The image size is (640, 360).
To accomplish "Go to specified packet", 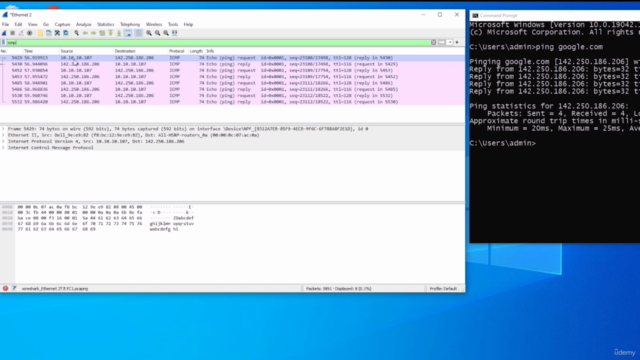I will [x=102, y=33].
